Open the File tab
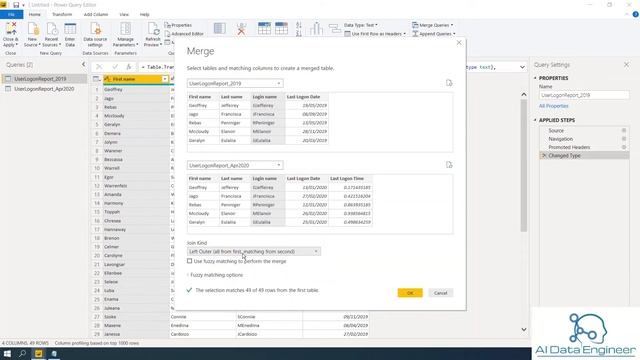640x360 pixels. 11,14
